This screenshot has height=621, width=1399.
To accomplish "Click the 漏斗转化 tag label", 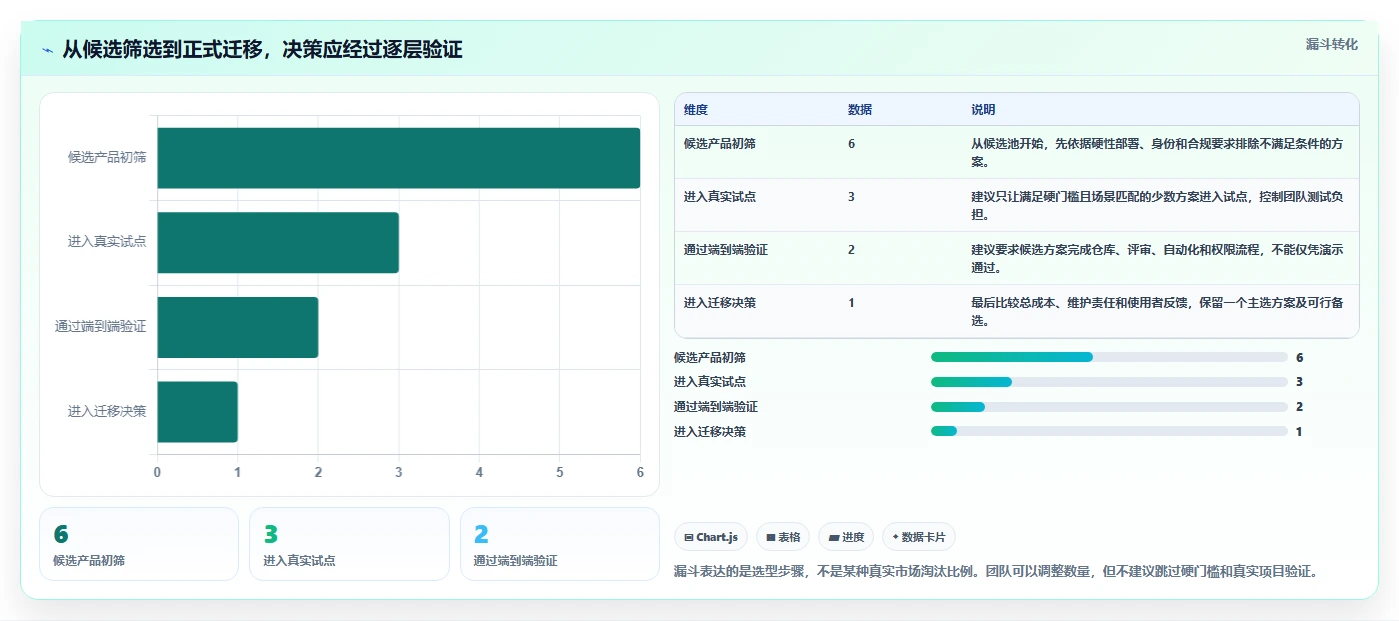I will 1332,44.
